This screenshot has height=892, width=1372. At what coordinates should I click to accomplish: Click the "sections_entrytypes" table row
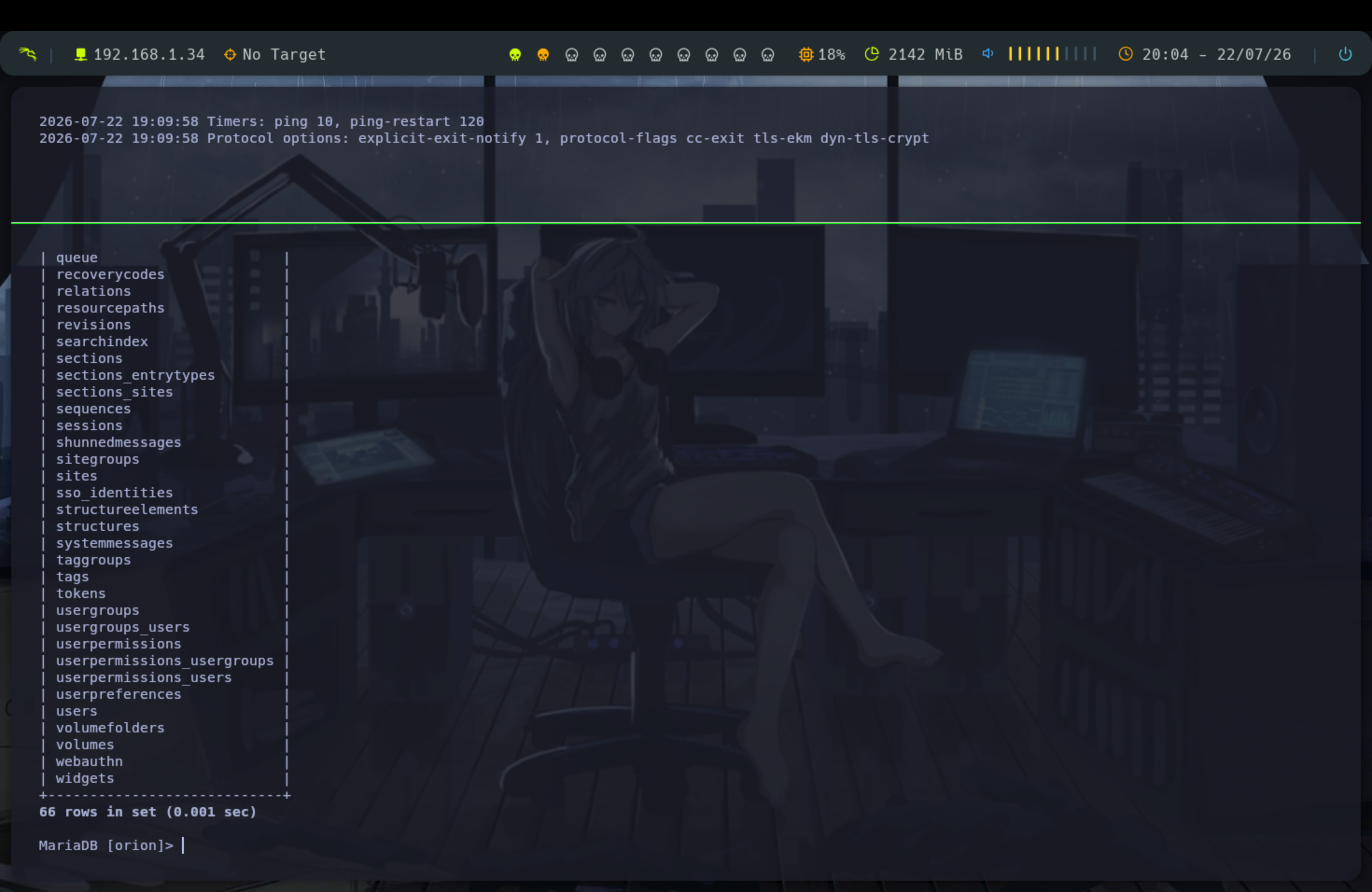(165, 375)
